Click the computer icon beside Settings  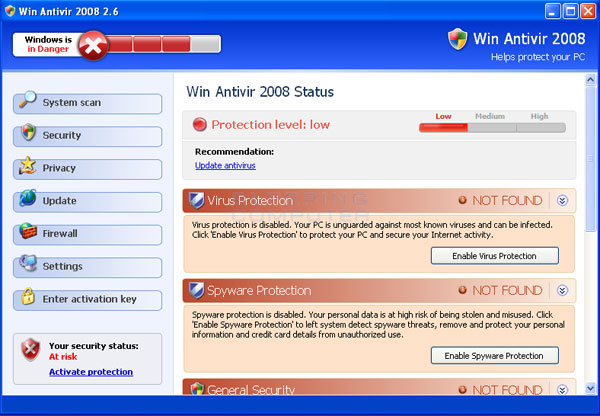point(28,263)
